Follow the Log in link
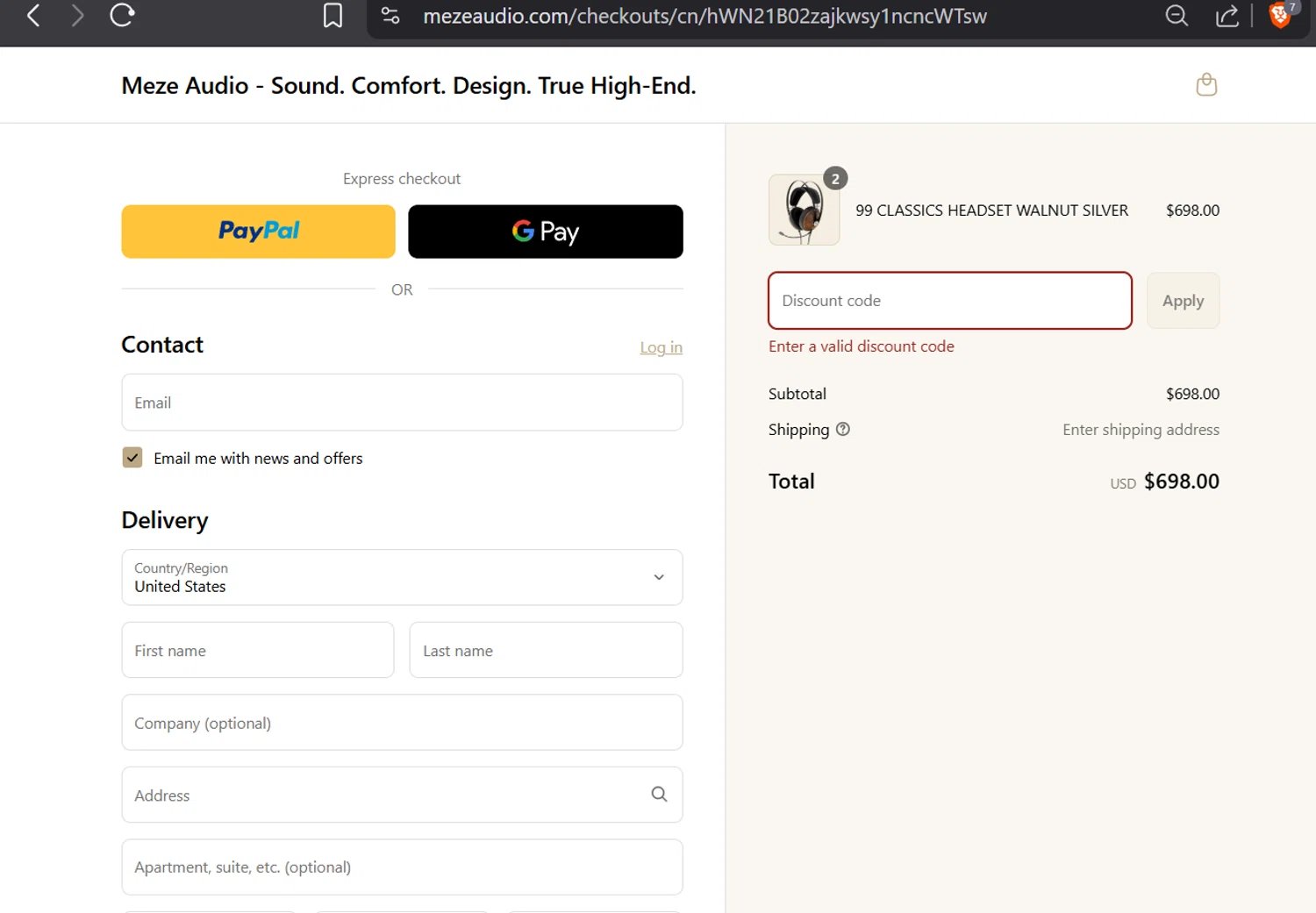This screenshot has height=913, width=1316. [661, 347]
